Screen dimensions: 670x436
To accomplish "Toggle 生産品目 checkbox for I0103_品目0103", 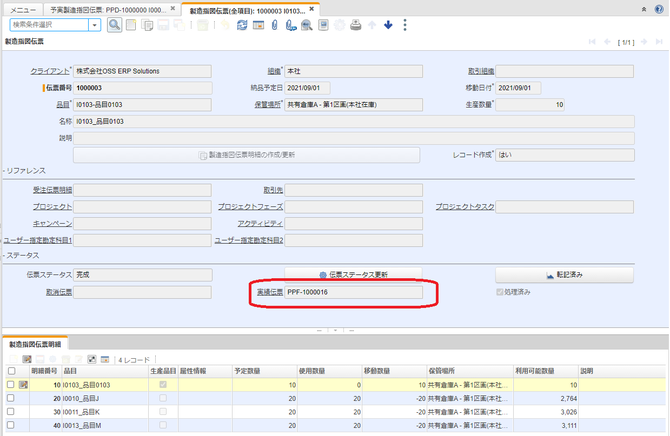I will coord(163,385).
